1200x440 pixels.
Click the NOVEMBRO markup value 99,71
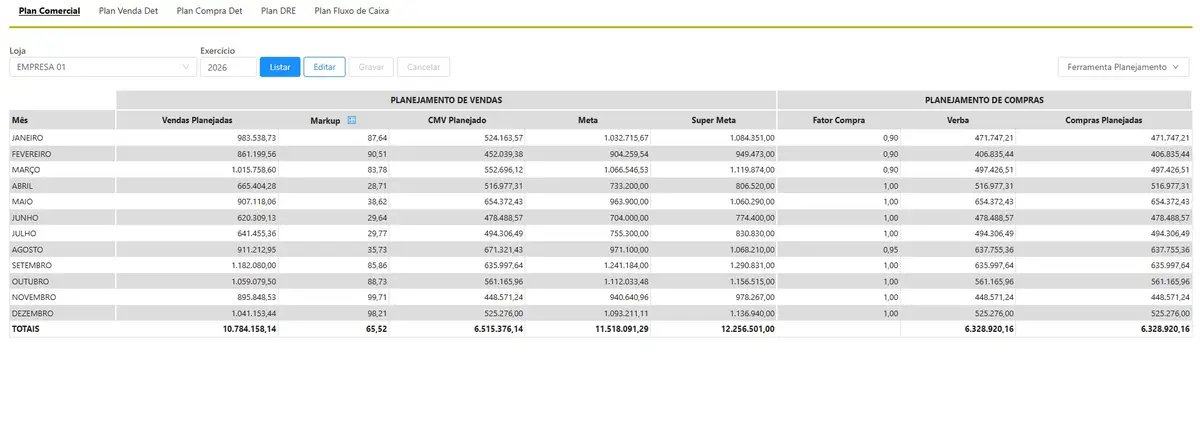[377, 297]
